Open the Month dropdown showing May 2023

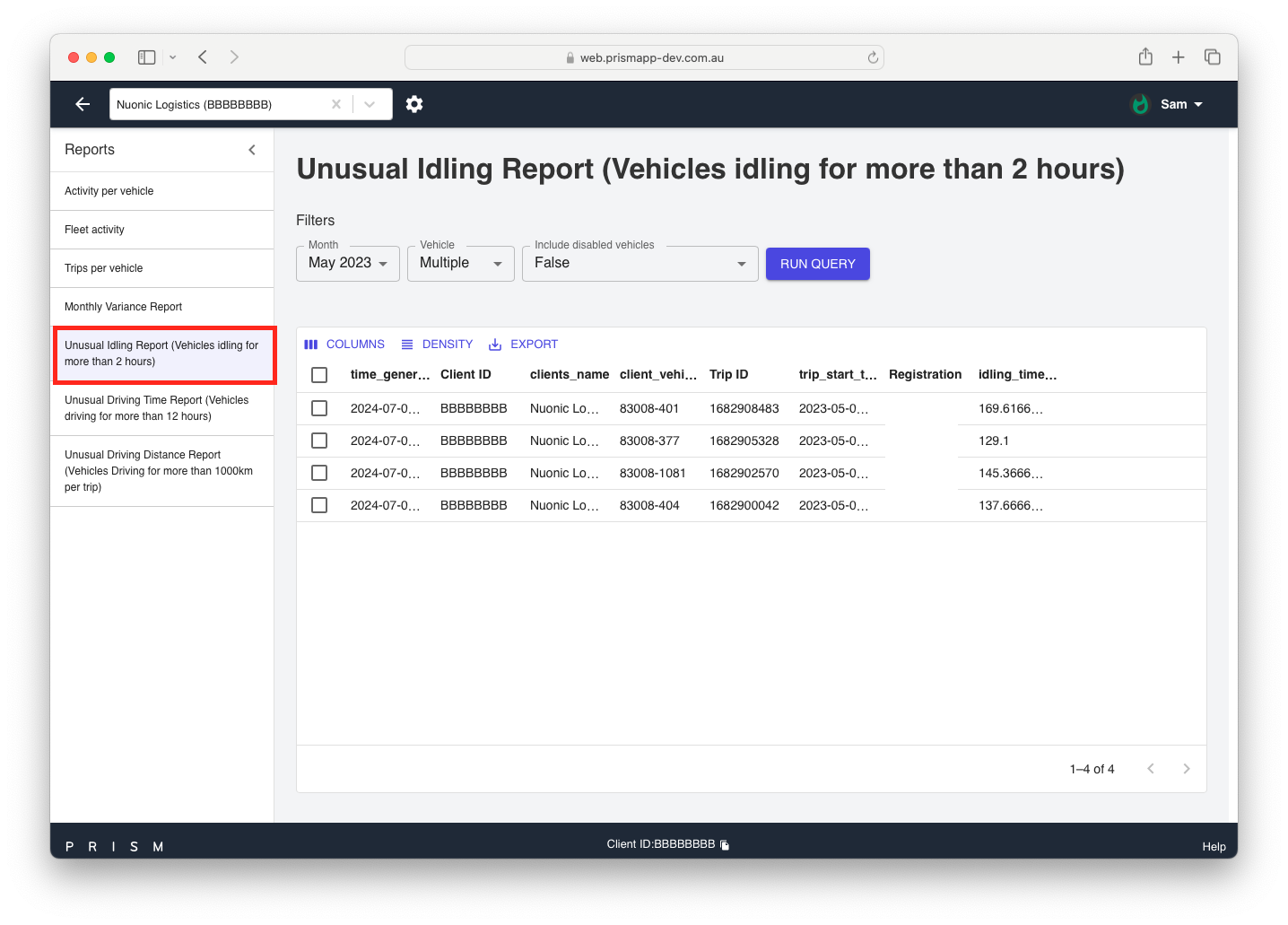348,264
